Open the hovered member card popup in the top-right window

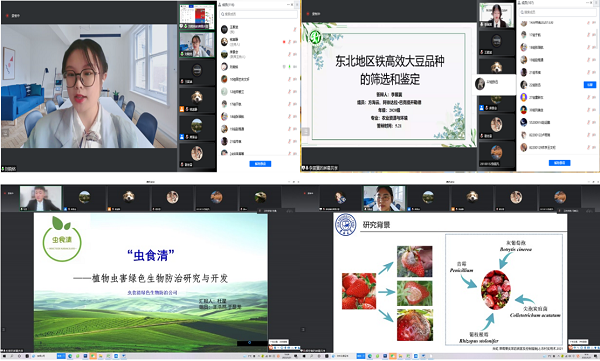coord(494,83)
